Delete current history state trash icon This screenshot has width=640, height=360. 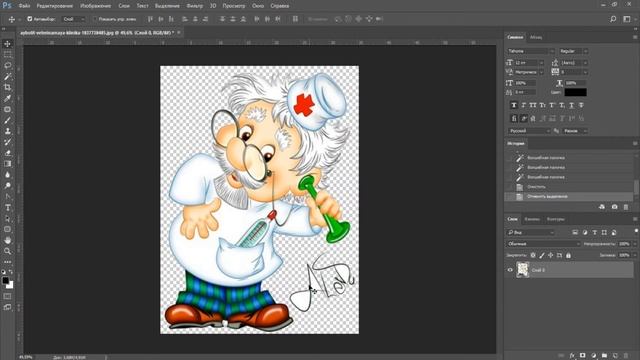click(626, 207)
